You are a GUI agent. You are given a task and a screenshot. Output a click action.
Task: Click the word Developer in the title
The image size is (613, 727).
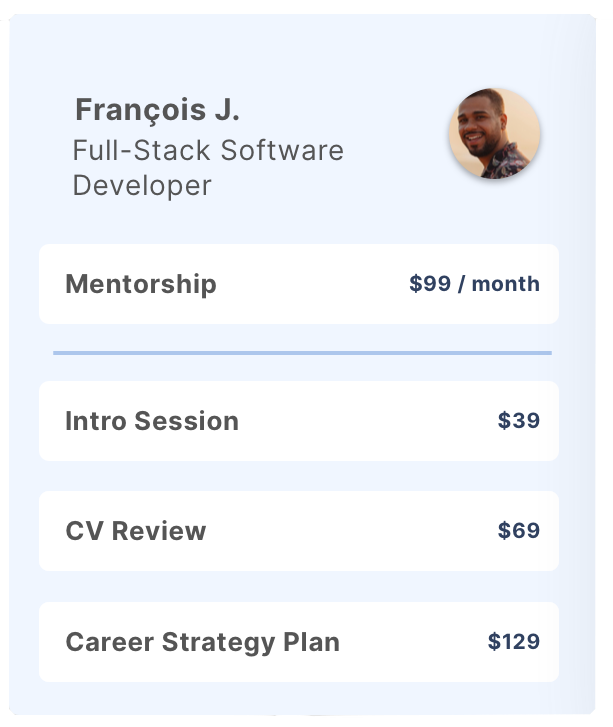142,186
